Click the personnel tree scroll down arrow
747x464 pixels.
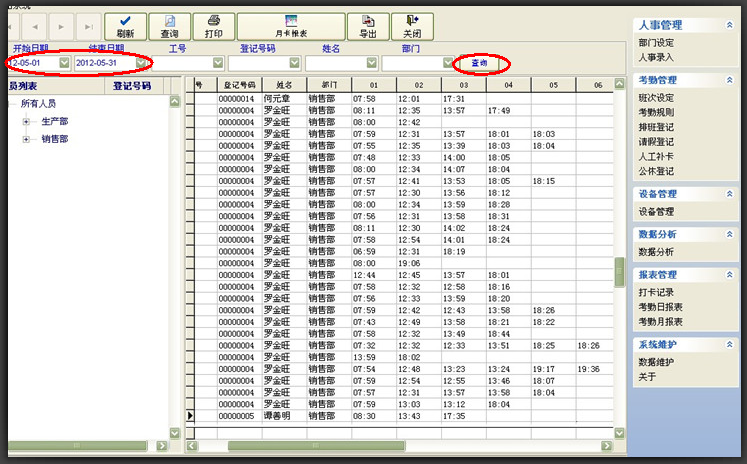pyautogui.click(x=175, y=433)
